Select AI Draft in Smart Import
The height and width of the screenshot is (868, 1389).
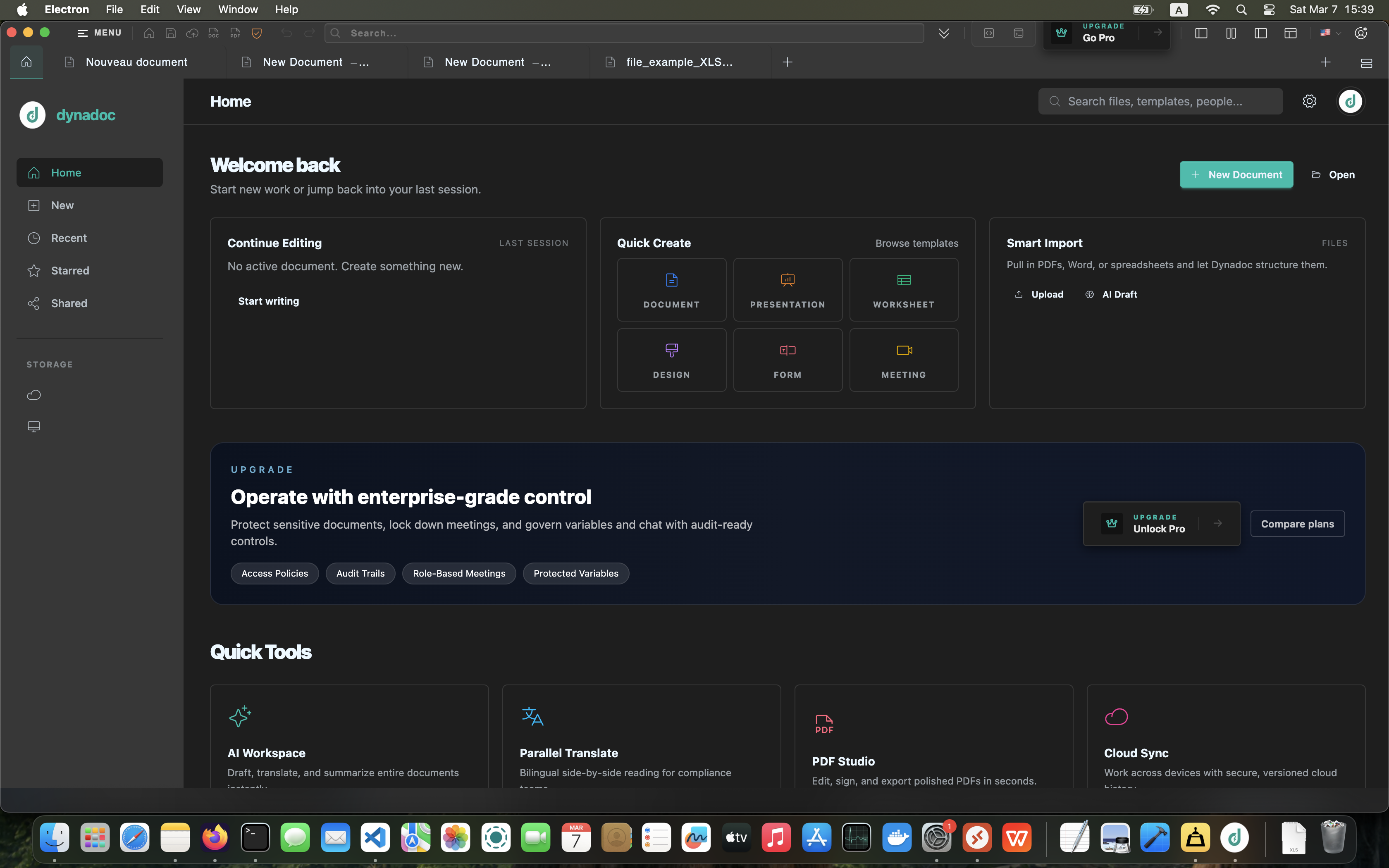pos(1112,294)
